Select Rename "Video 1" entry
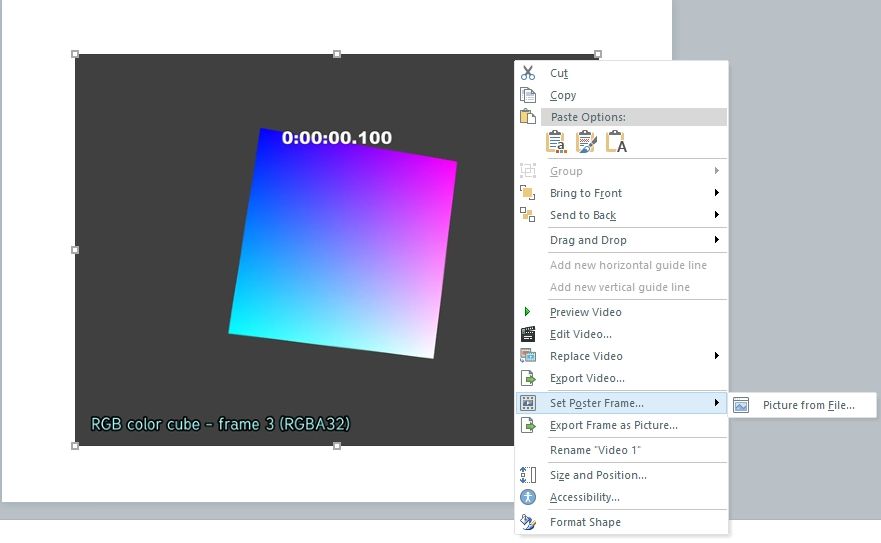881x543 pixels. [x=621, y=450]
